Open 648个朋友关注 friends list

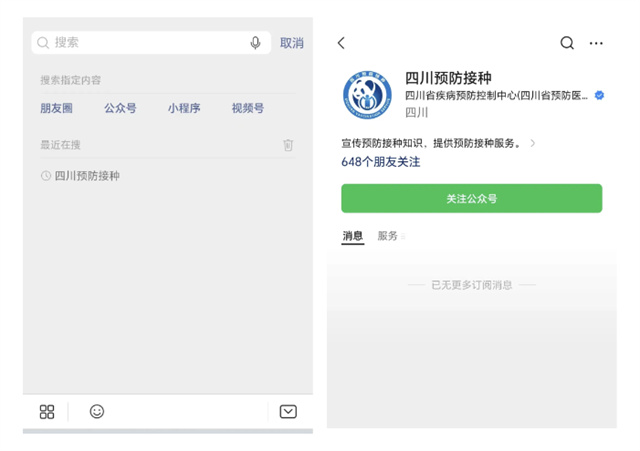click(380, 162)
